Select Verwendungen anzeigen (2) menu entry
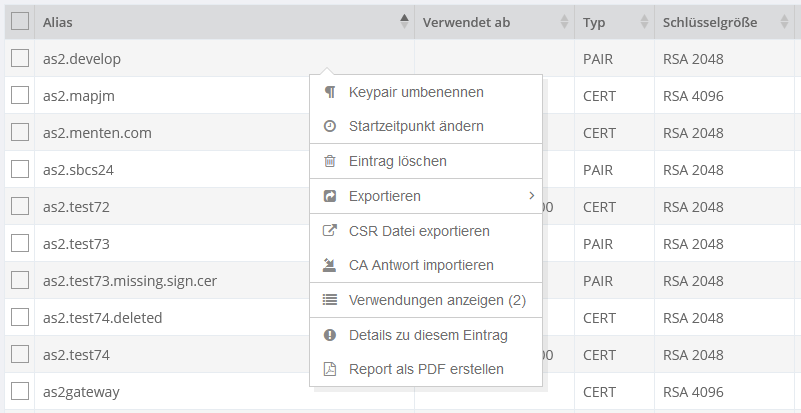This screenshot has width=801, height=413. tap(437, 300)
